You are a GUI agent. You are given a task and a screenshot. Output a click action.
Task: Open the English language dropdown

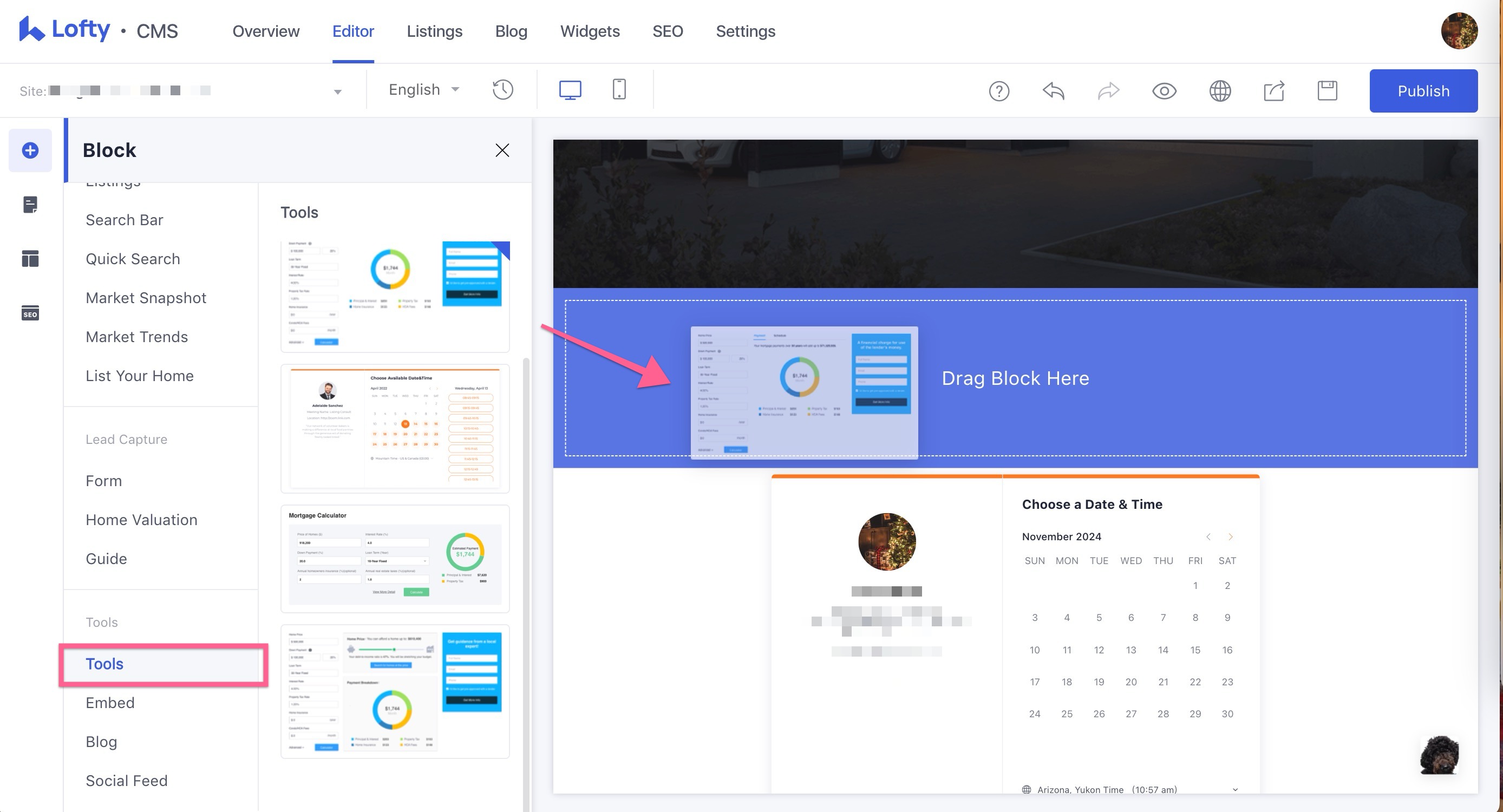click(x=423, y=90)
